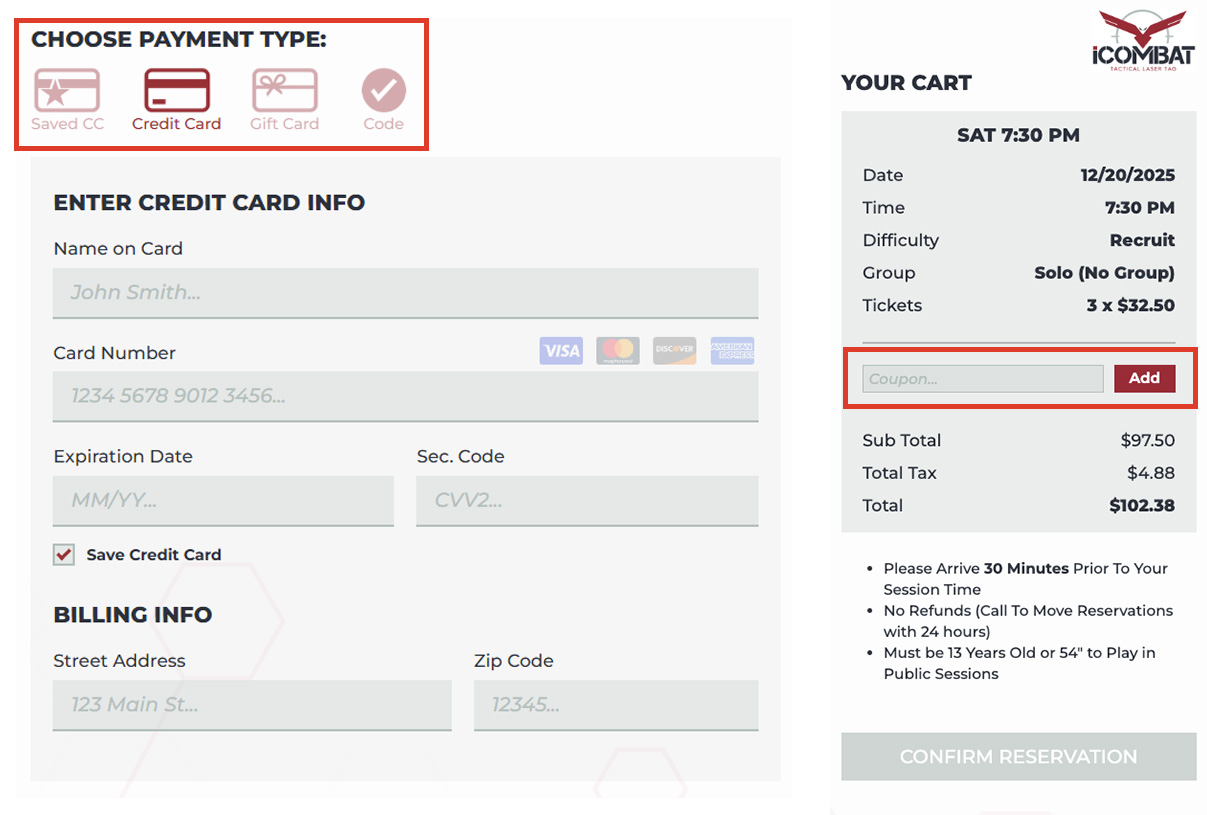The image size is (1207, 815).
Task: Click the Mastercard logo
Action: coord(618,350)
